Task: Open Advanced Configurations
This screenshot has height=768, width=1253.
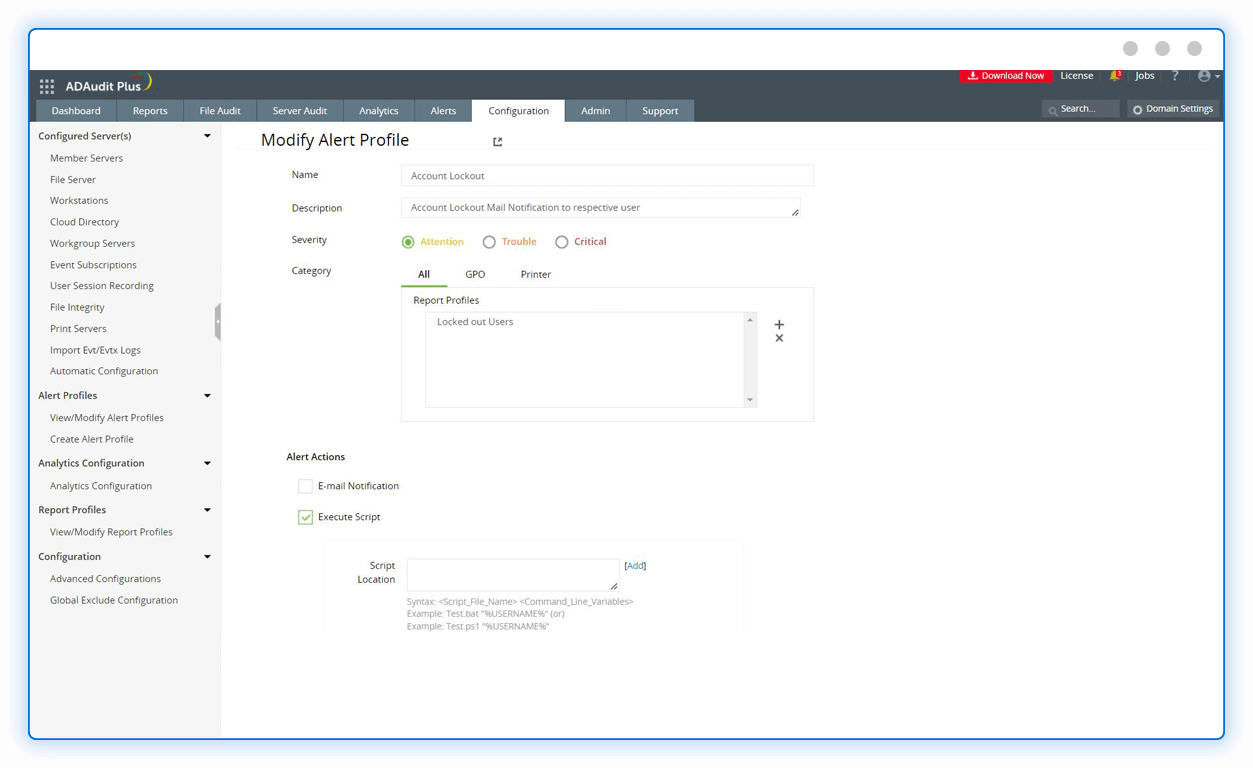Action: [x=105, y=579]
